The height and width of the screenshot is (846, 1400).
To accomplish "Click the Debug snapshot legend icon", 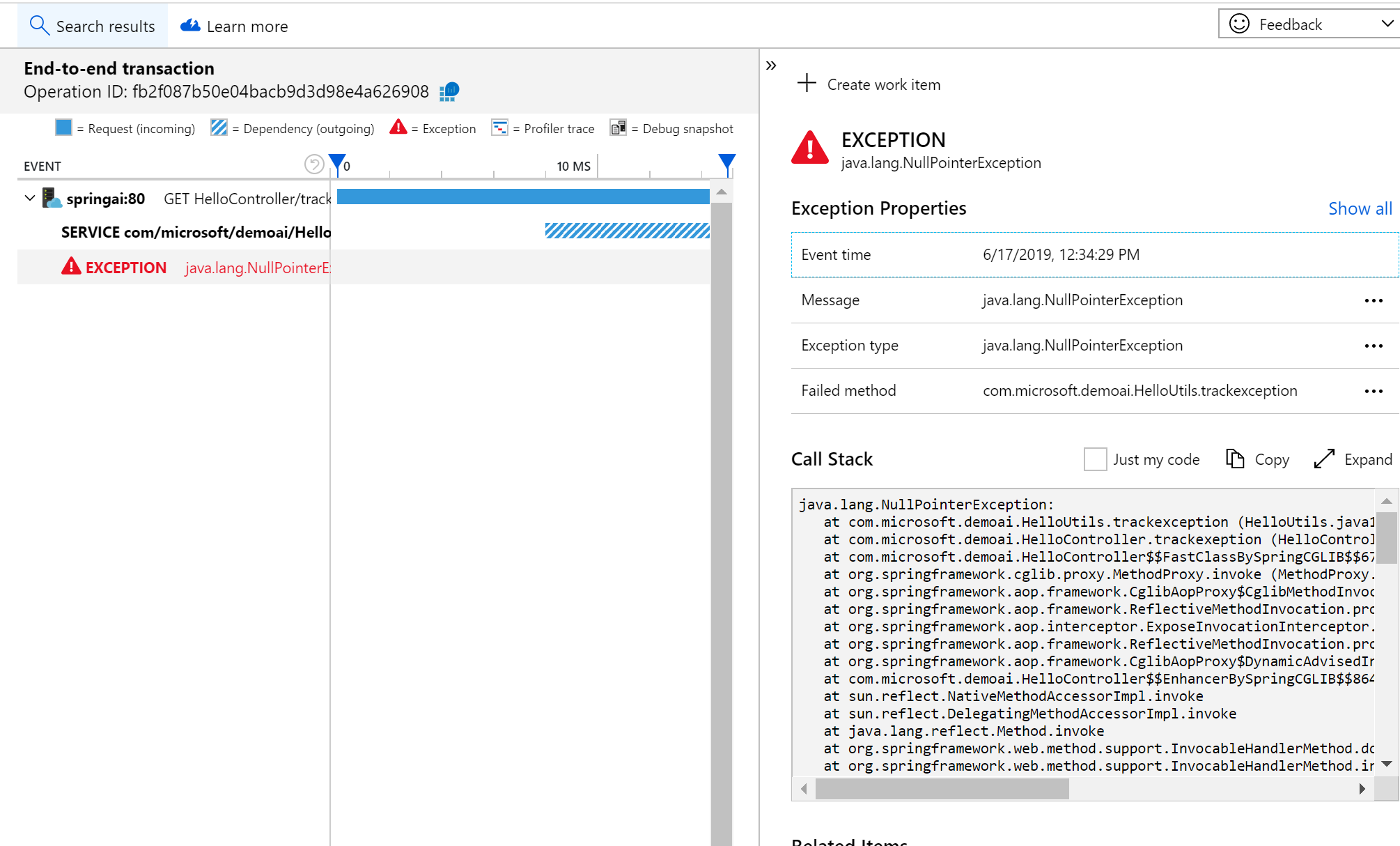I will 618,128.
